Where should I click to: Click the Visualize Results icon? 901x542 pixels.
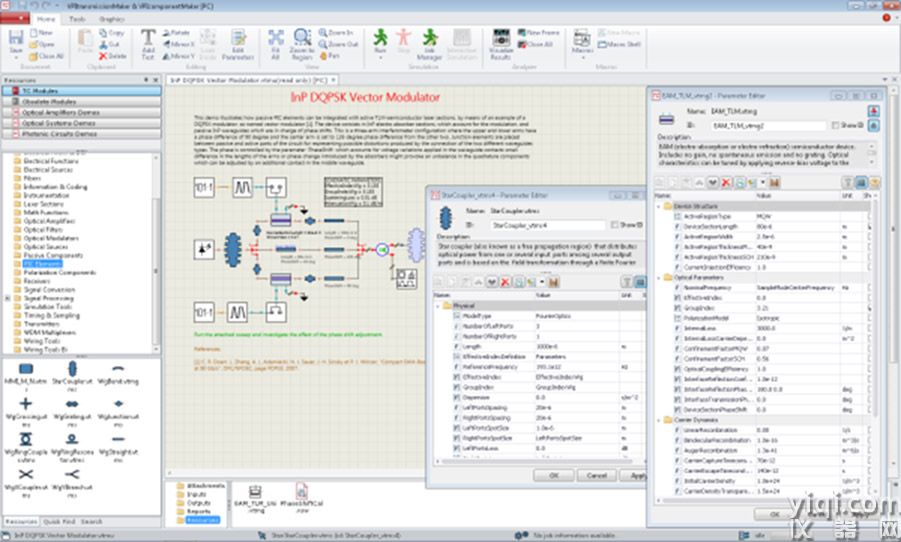[x=500, y=37]
